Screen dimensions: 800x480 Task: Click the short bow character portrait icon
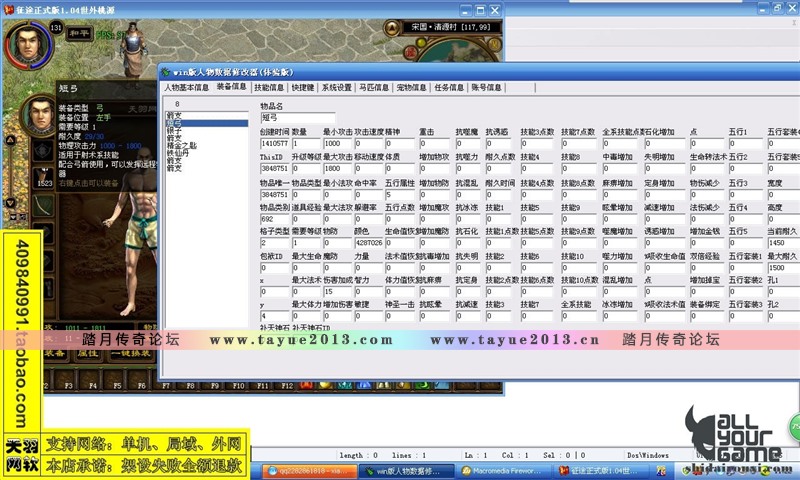pos(37,117)
